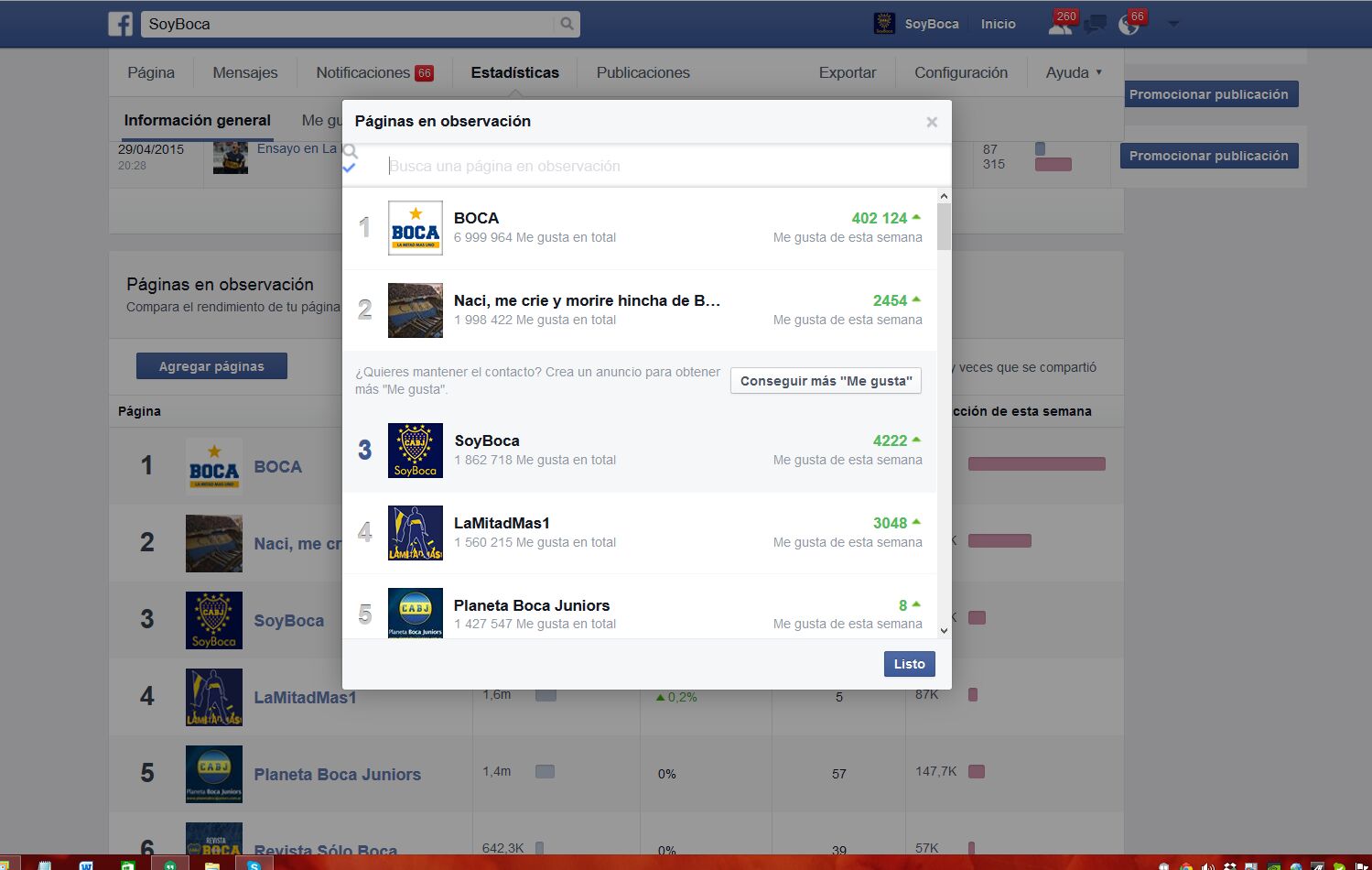Open the 29/04/2015 post thumbnail
Image resolution: width=1372 pixels, height=870 pixels.
(x=231, y=158)
